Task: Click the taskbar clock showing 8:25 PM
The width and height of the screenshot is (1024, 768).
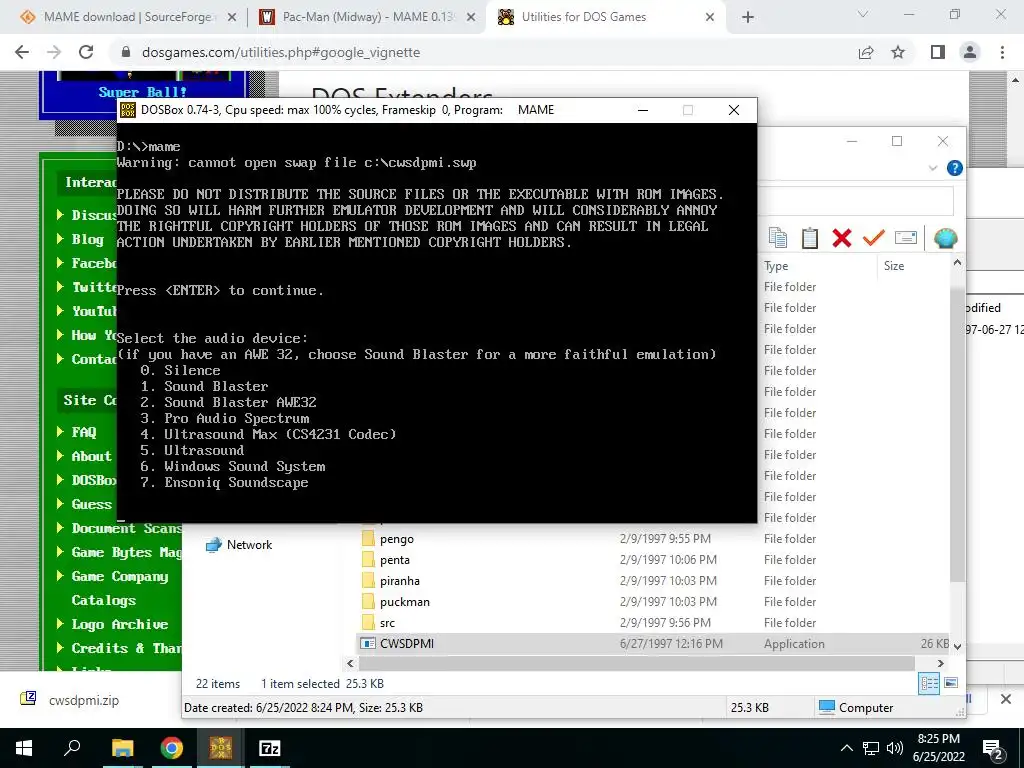Action: point(938,748)
